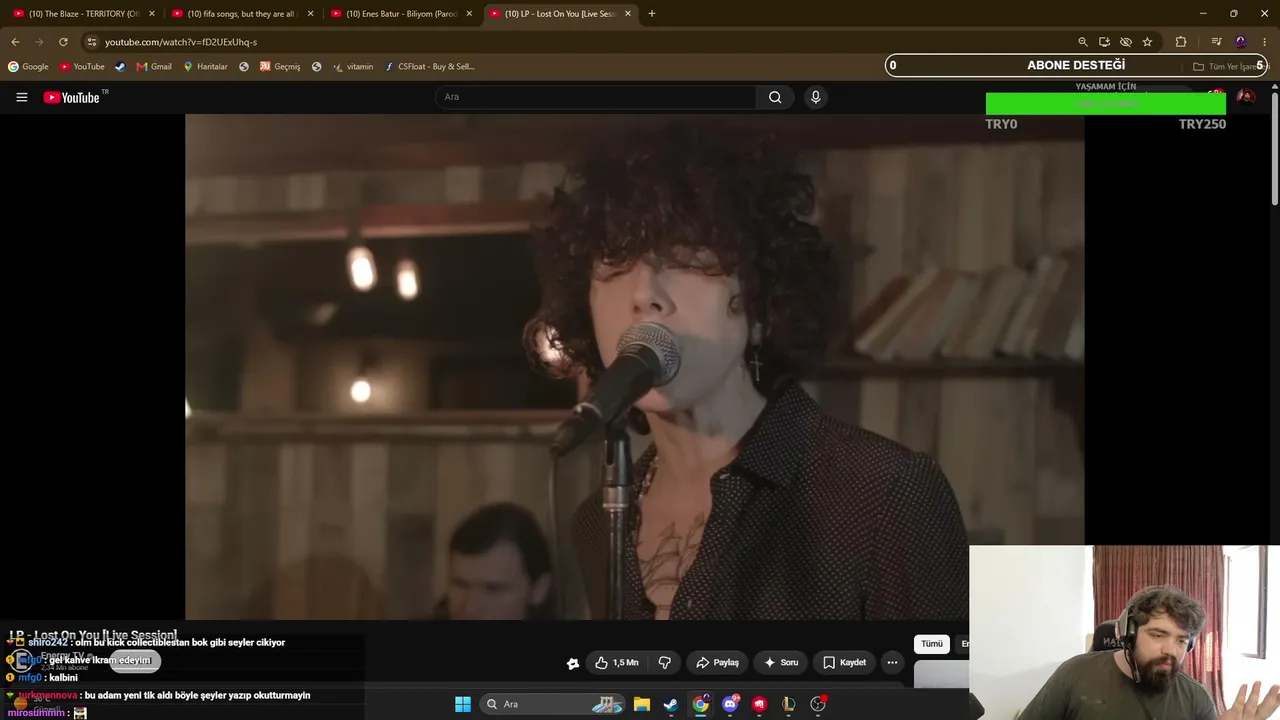
Task: Select the Tümü filter chip
Action: tap(931, 644)
